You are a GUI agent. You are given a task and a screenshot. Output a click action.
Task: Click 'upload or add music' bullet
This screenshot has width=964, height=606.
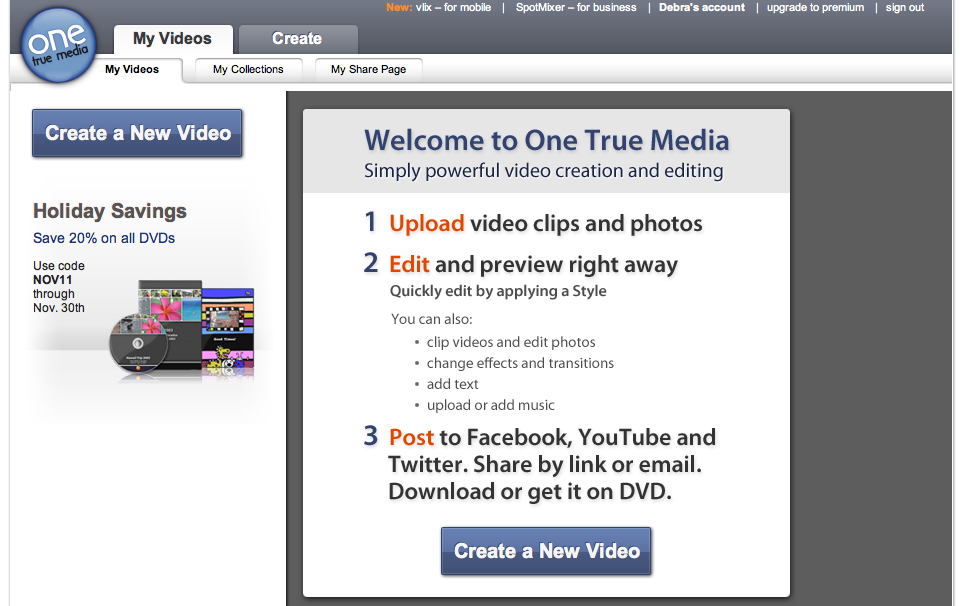[x=491, y=405]
